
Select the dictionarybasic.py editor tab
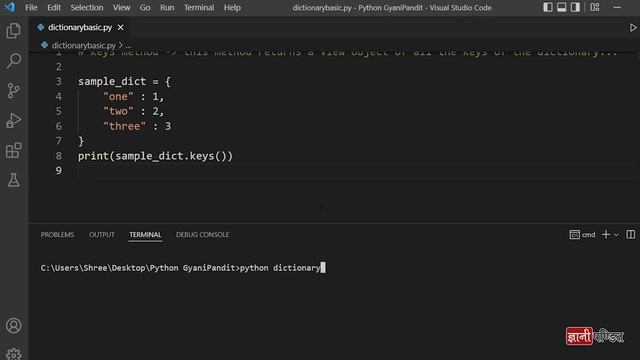[x=80, y=27]
